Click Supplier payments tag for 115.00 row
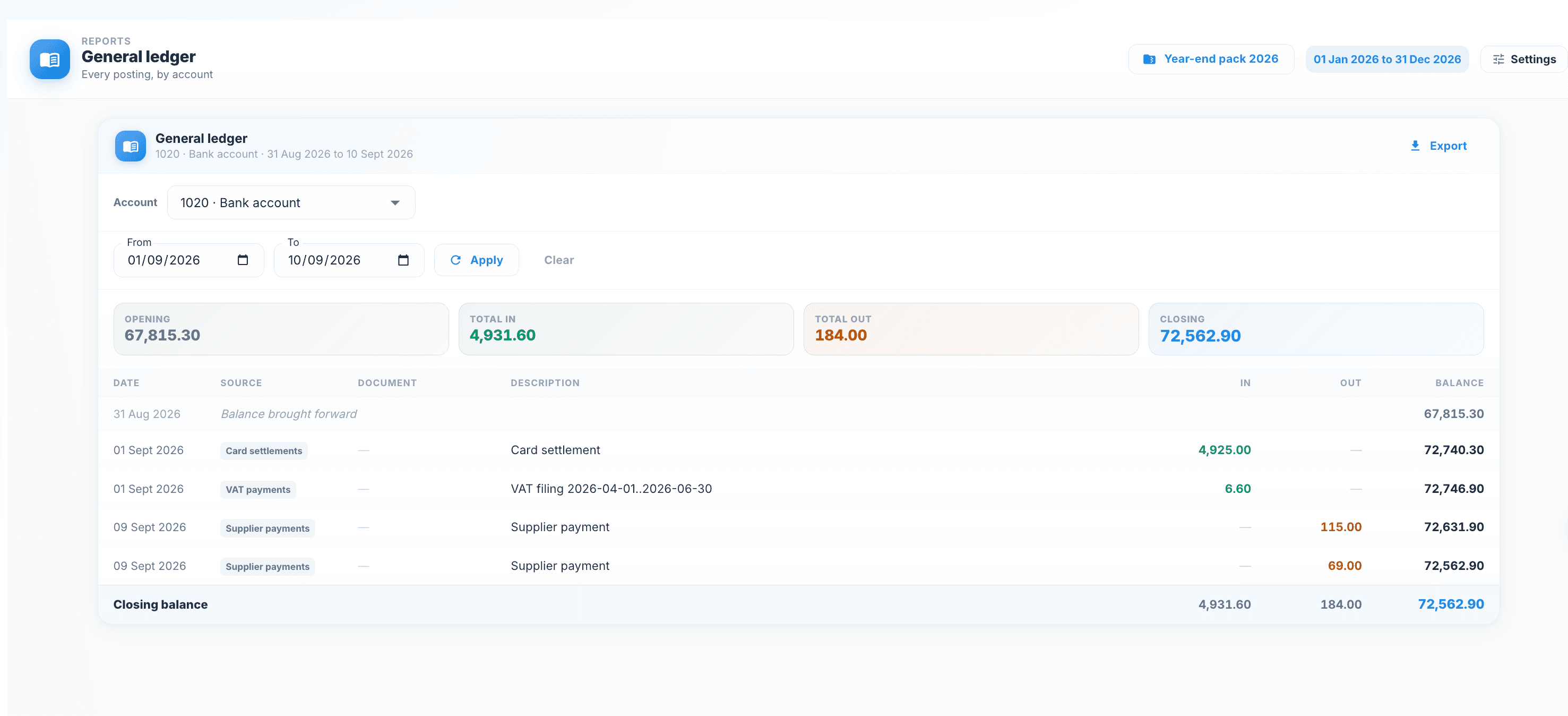 point(267,528)
